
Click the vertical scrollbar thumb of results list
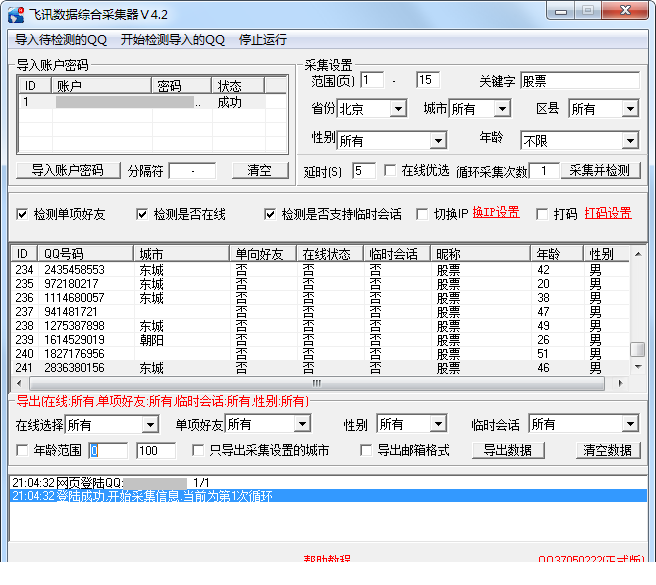click(638, 349)
